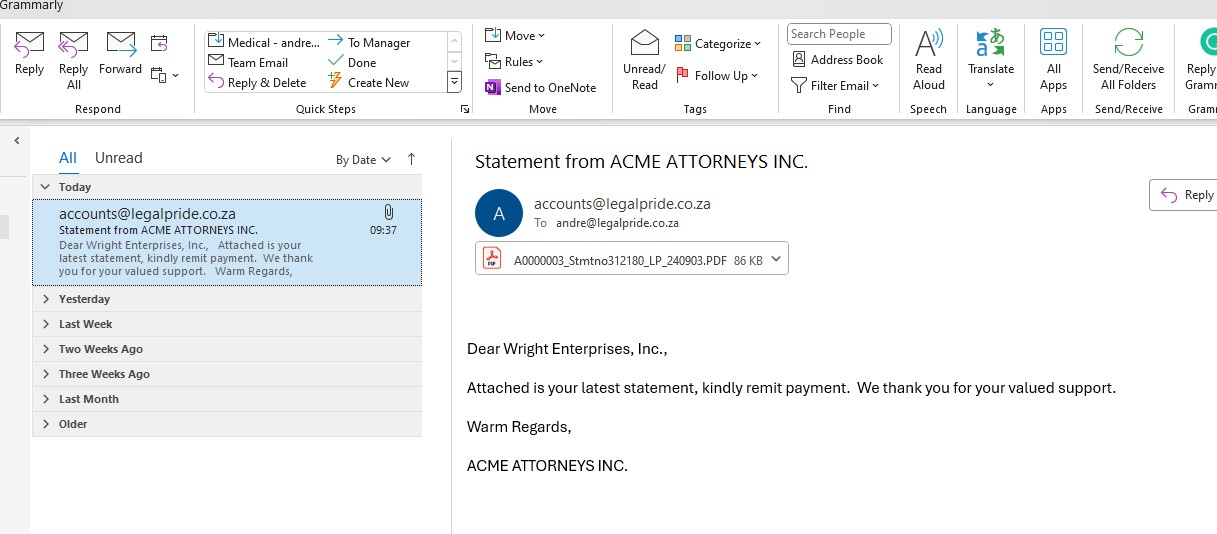The width and height of the screenshot is (1217, 534).
Task: Click the Search People input field
Action: 838,34
